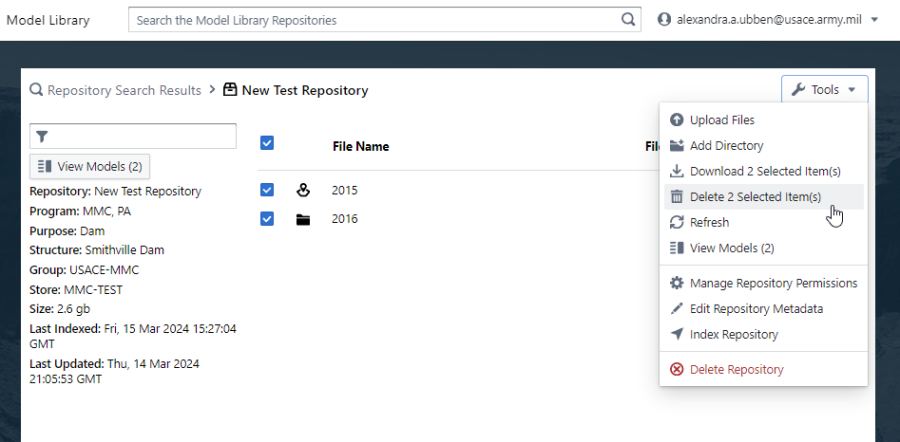Click the magnifier icon in search bar
Viewport: 900px width, 442px height.
pos(628,20)
